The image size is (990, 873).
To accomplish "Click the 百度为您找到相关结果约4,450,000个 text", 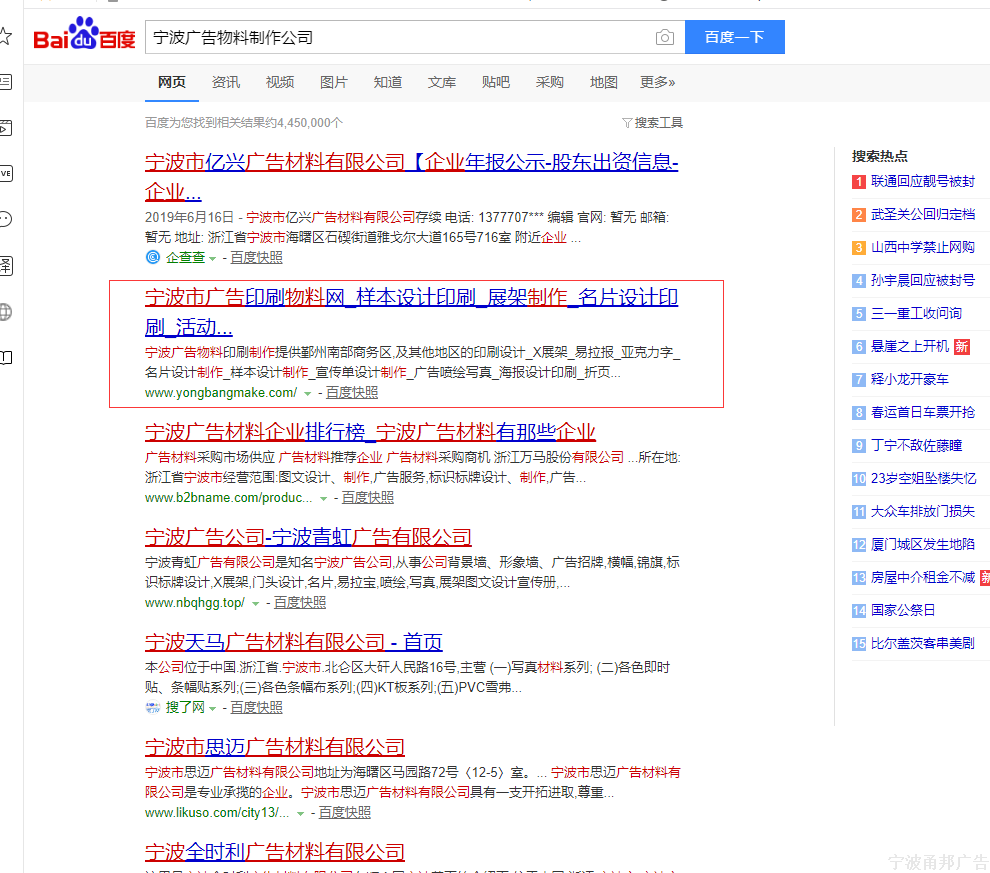I will (x=244, y=122).
